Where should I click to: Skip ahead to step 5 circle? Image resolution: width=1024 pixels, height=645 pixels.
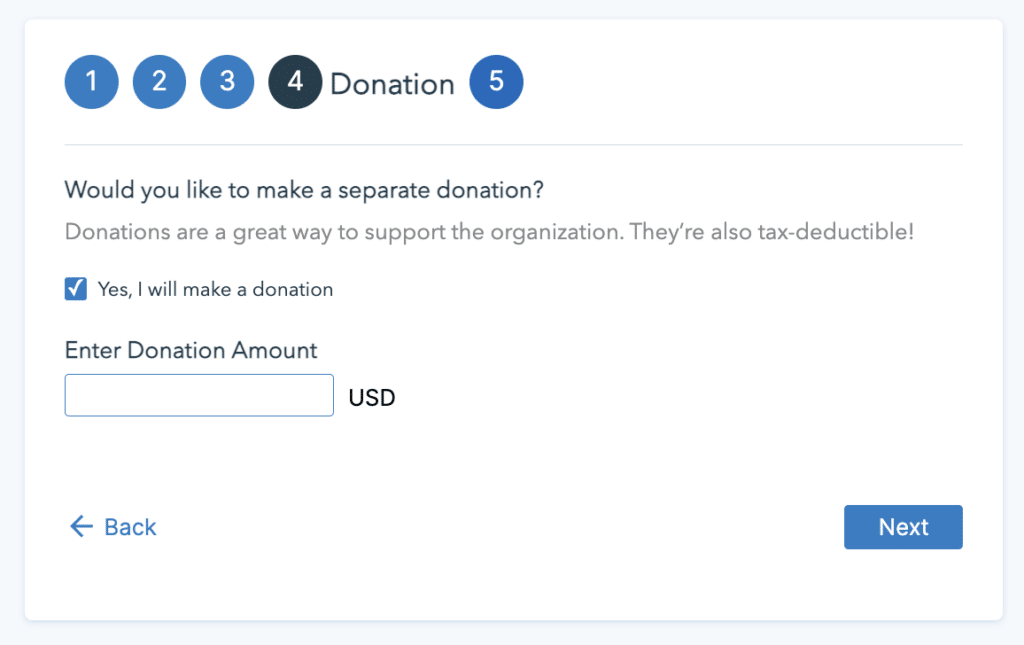point(496,82)
